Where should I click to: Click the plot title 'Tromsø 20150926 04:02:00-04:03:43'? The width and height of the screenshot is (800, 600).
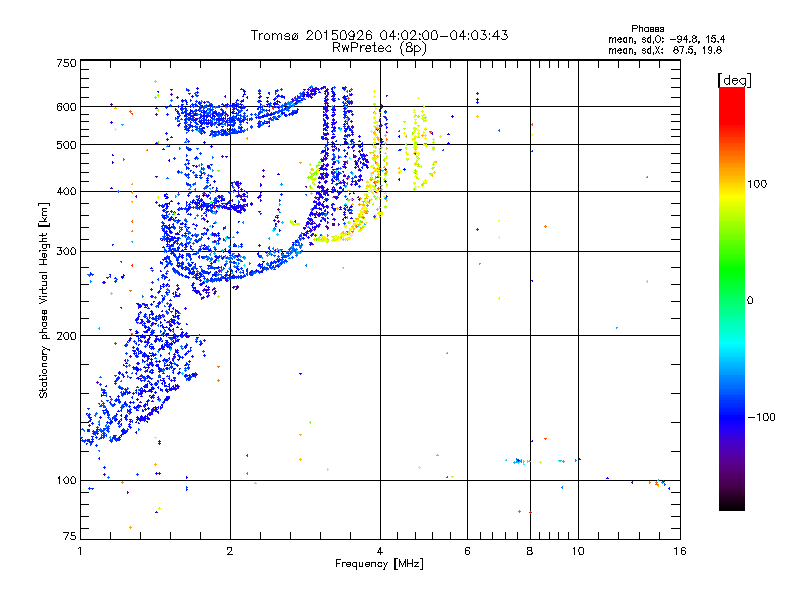(x=379, y=35)
